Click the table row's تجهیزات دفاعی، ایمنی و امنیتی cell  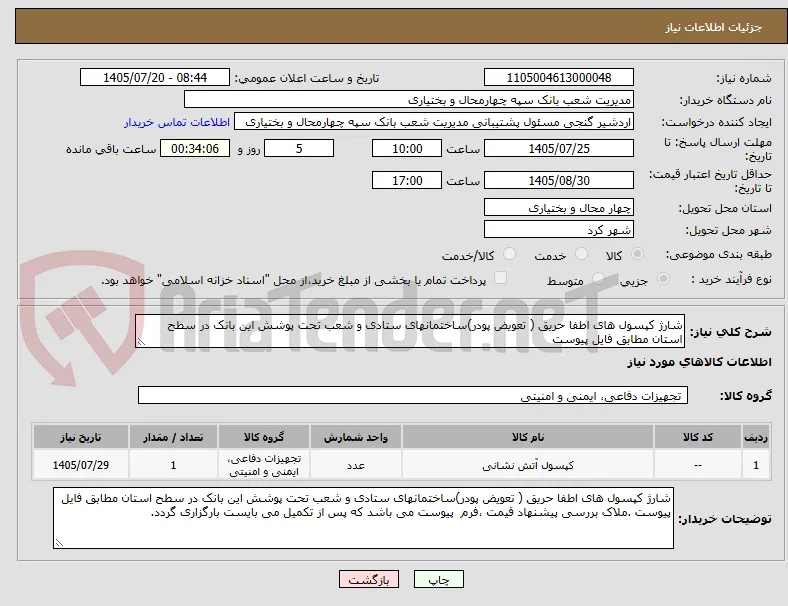[264, 465]
